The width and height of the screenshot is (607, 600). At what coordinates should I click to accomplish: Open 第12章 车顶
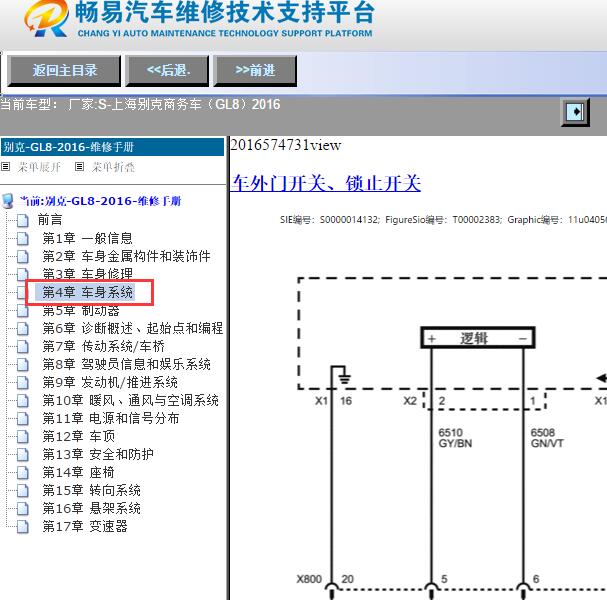pos(79,436)
